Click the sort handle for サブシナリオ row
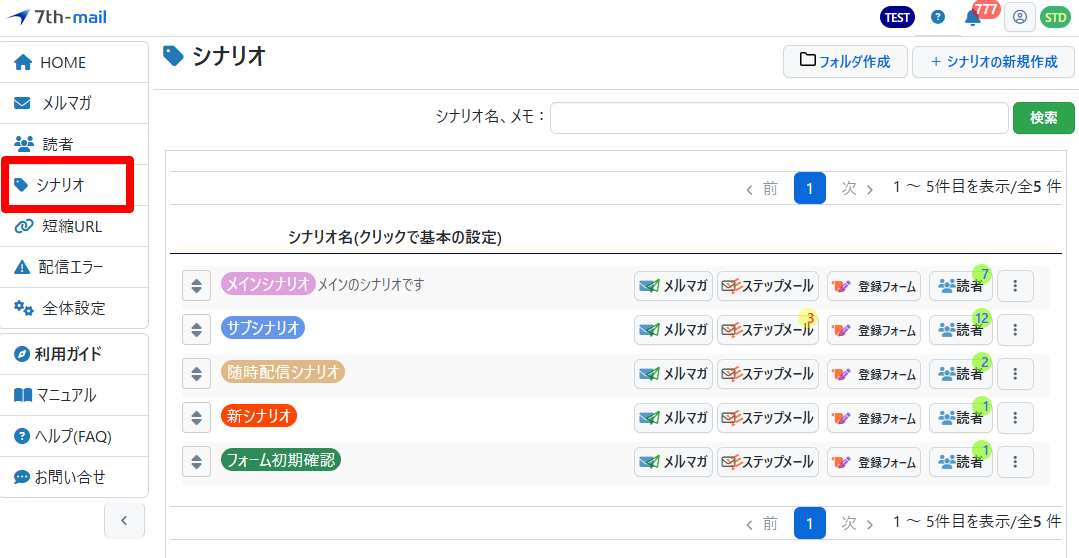This screenshot has height=558, width=1079. [197, 330]
